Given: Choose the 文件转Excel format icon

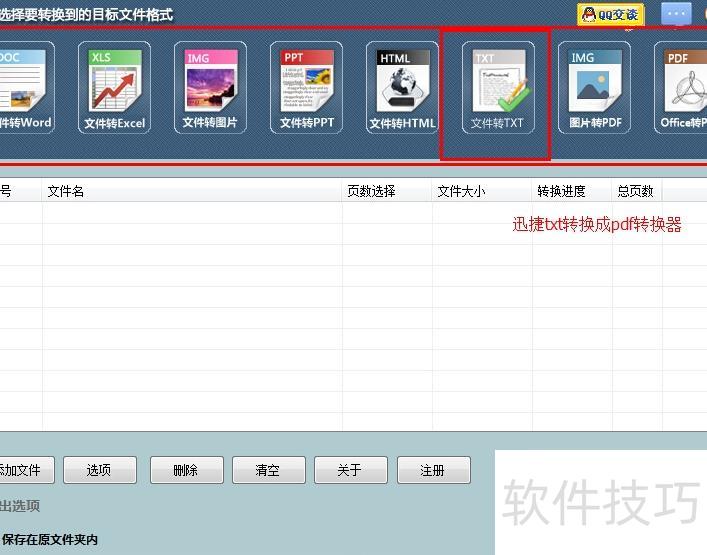Looking at the screenshot, I should pos(114,88).
